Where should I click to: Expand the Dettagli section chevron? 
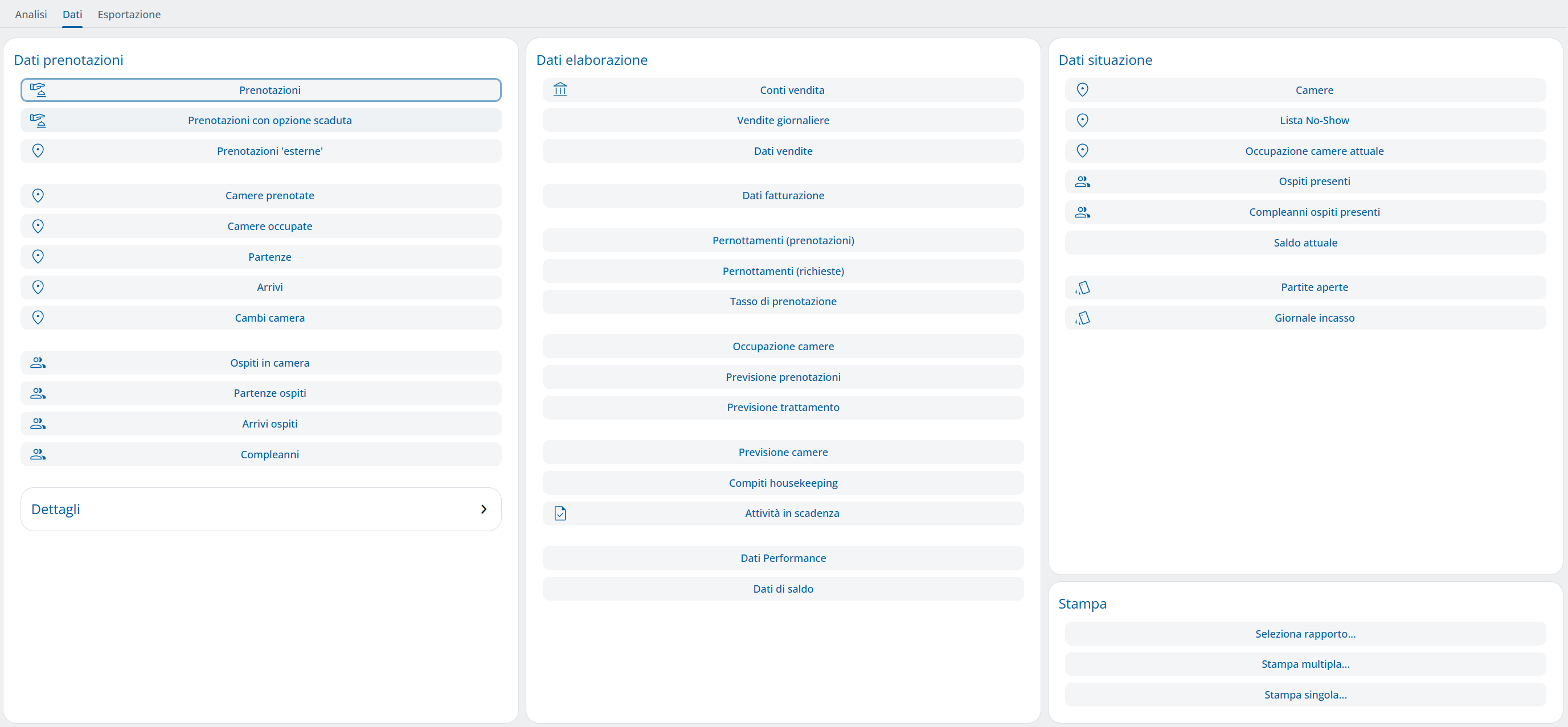(484, 509)
